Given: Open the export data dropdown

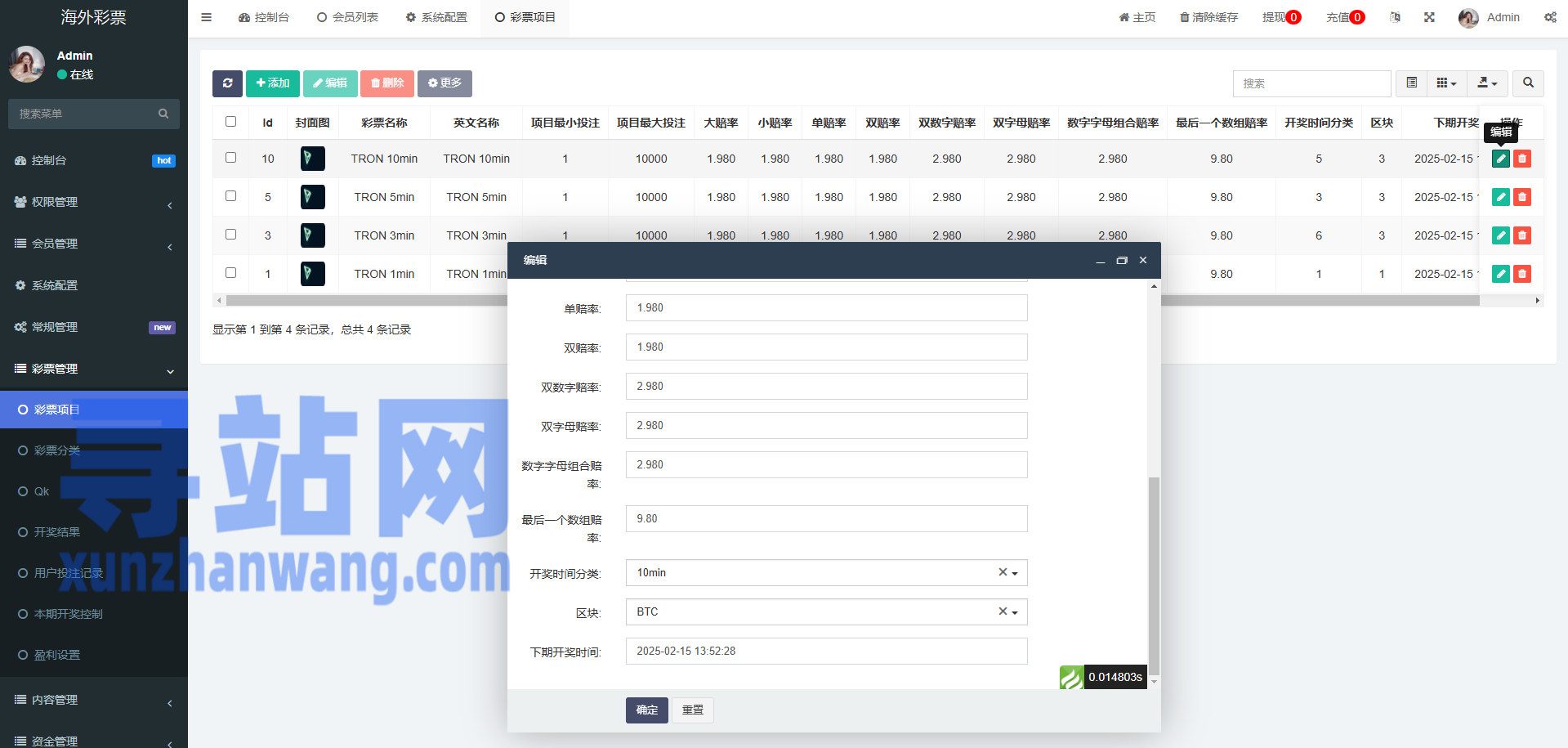Looking at the screenshot, I should (x=1487, y=83).
